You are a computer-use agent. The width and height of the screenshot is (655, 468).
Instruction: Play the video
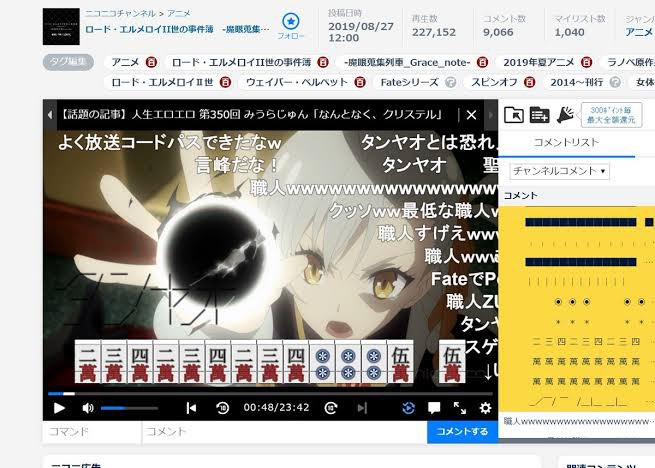click(x=59, y=408)
